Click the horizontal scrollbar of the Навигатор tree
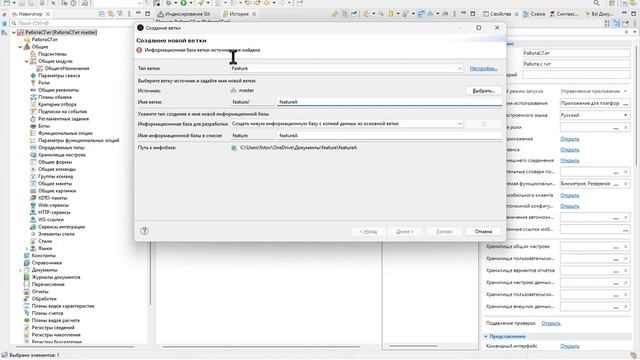 (75, 347)
